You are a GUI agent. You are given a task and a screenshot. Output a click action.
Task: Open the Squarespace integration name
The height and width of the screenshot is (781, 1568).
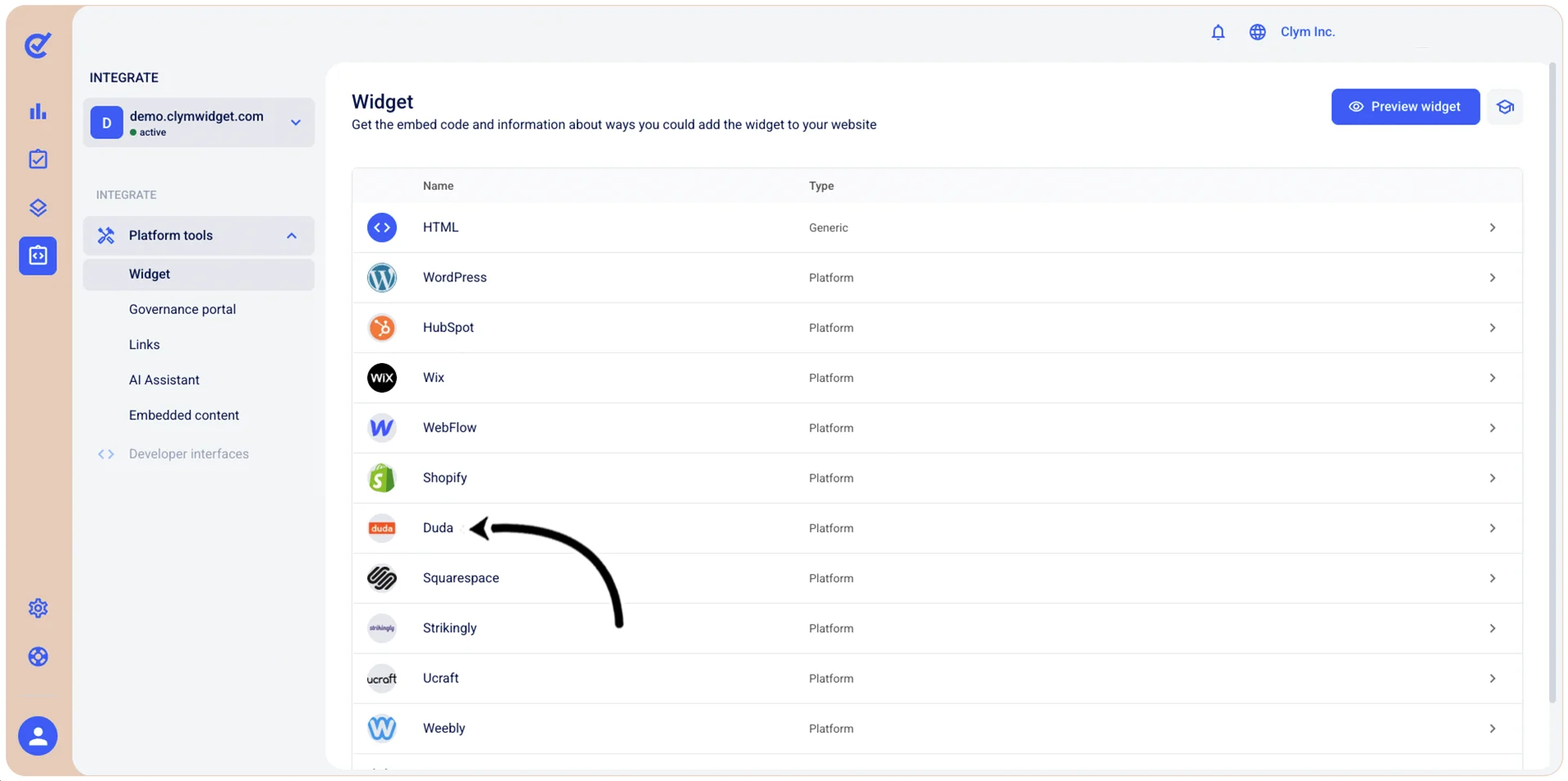tap(461, 578)
